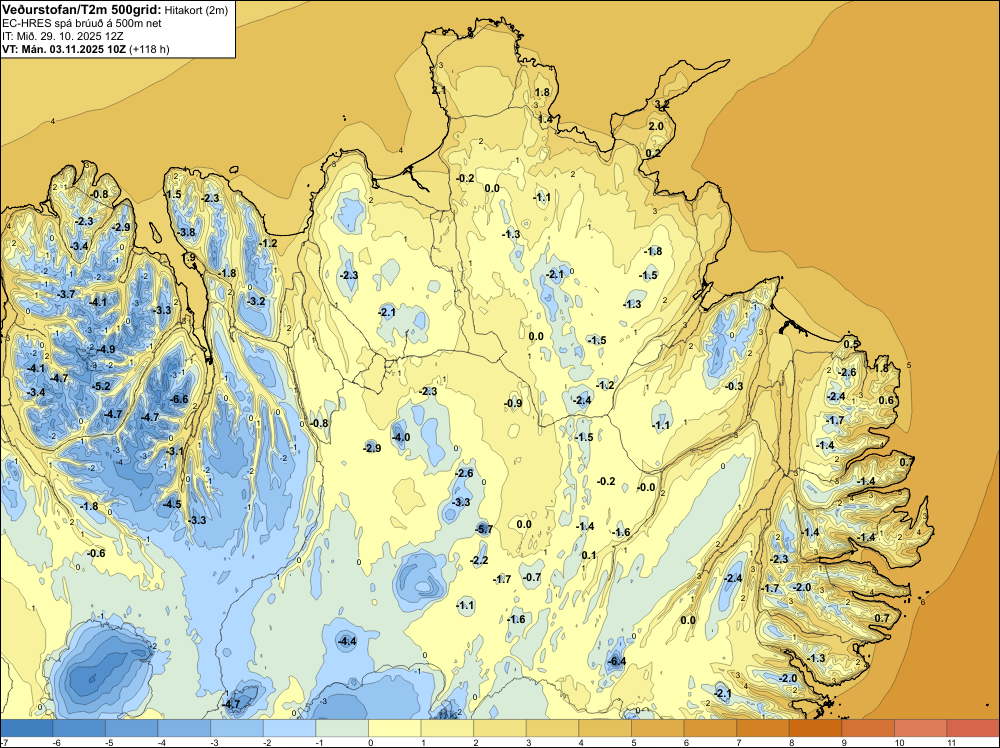Click the title "Veðurstofan/T2m 500grid:"
1000x748 pixels.
82,10
